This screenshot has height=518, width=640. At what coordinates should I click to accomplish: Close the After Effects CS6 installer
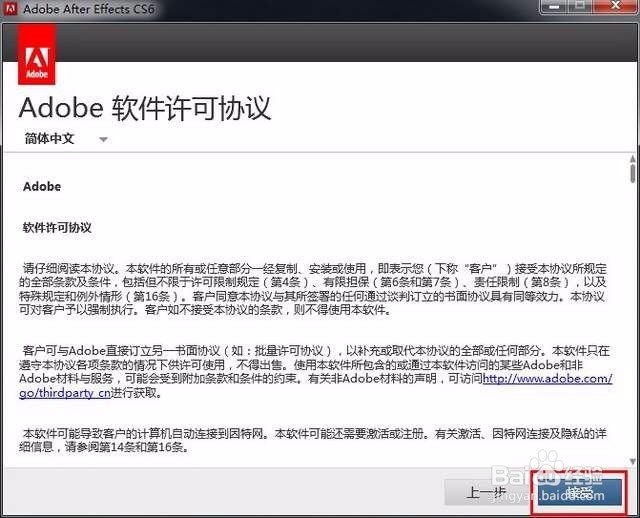point(616,7)
